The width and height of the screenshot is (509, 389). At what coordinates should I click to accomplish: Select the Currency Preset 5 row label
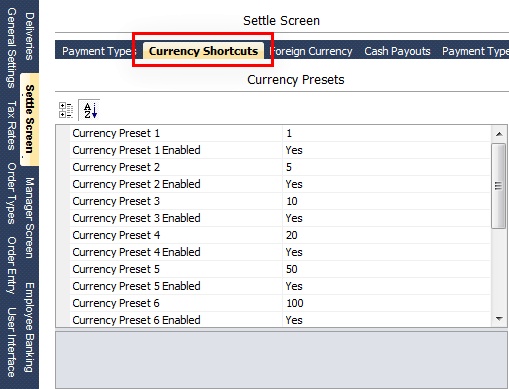(116, 269)
